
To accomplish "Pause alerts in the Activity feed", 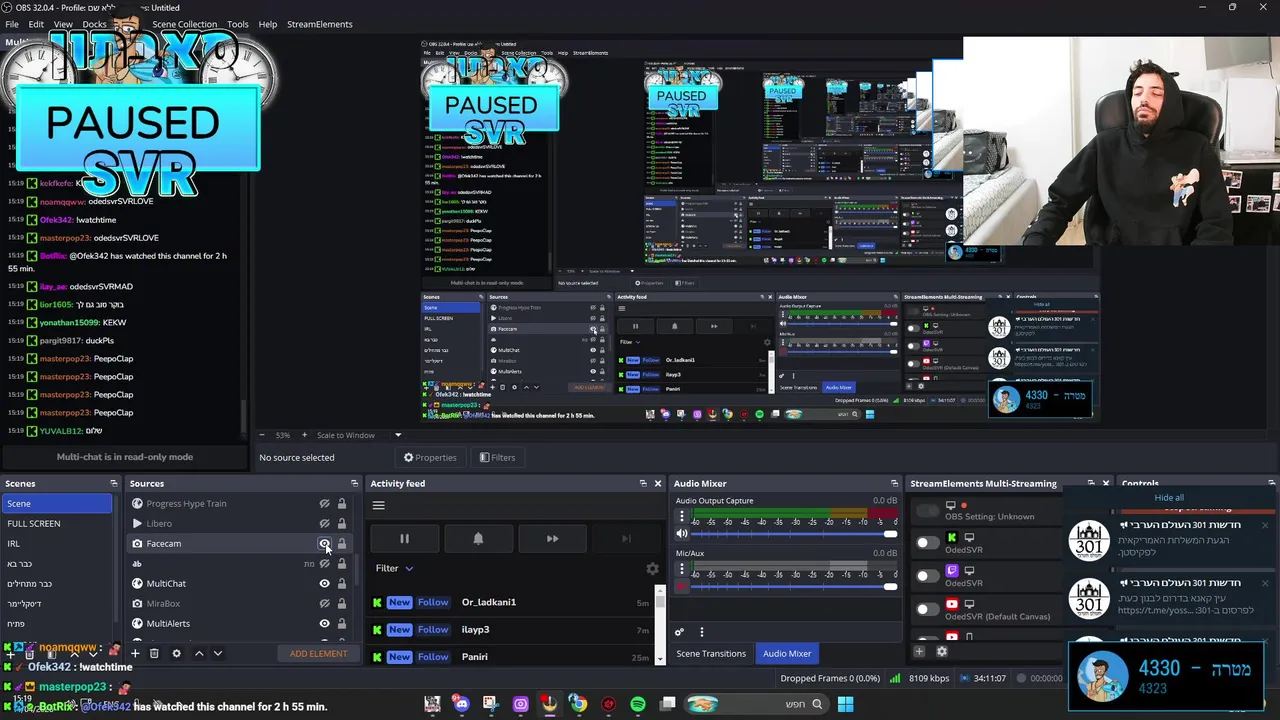I will pyautogui.click(x=404, y=538).
